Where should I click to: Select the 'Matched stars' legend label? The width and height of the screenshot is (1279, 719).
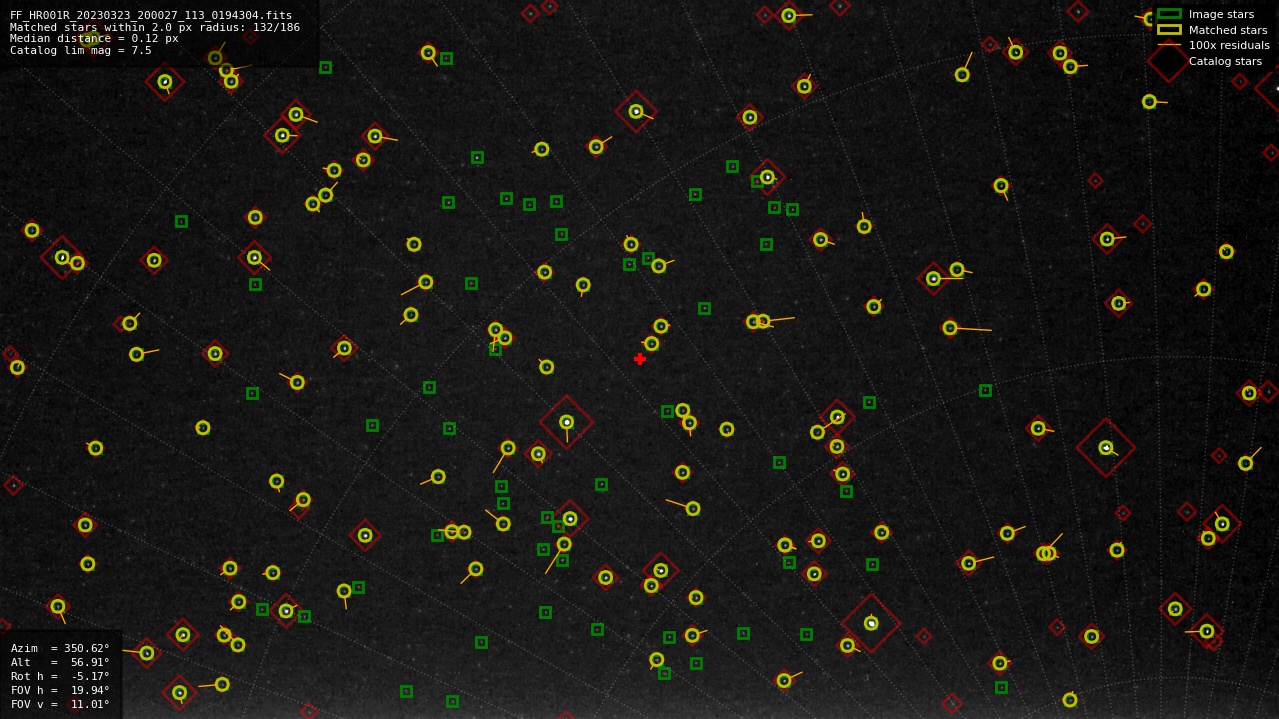tap(1228, 30)
